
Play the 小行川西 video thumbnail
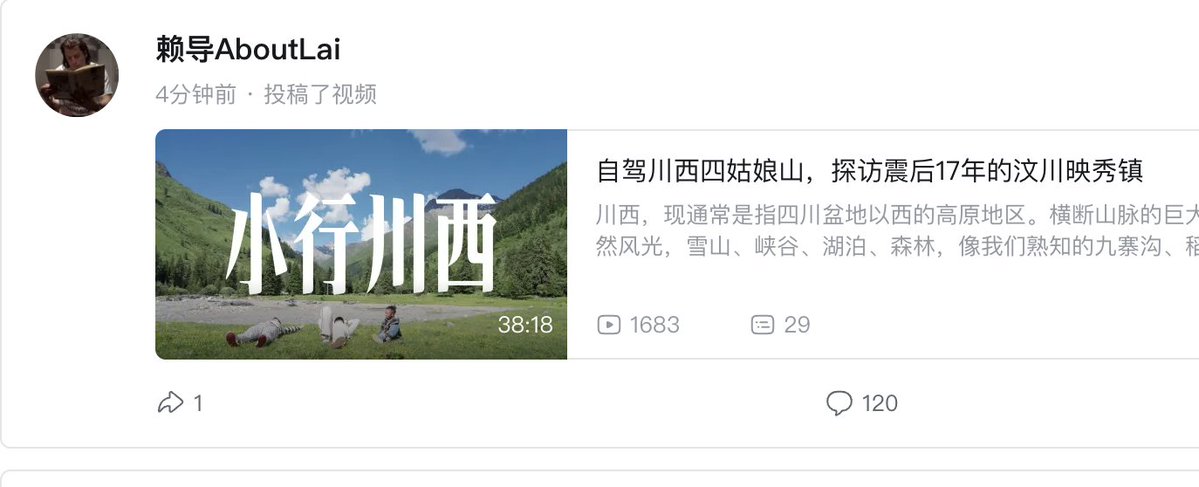pyautogui.click(x=361, y=244)
